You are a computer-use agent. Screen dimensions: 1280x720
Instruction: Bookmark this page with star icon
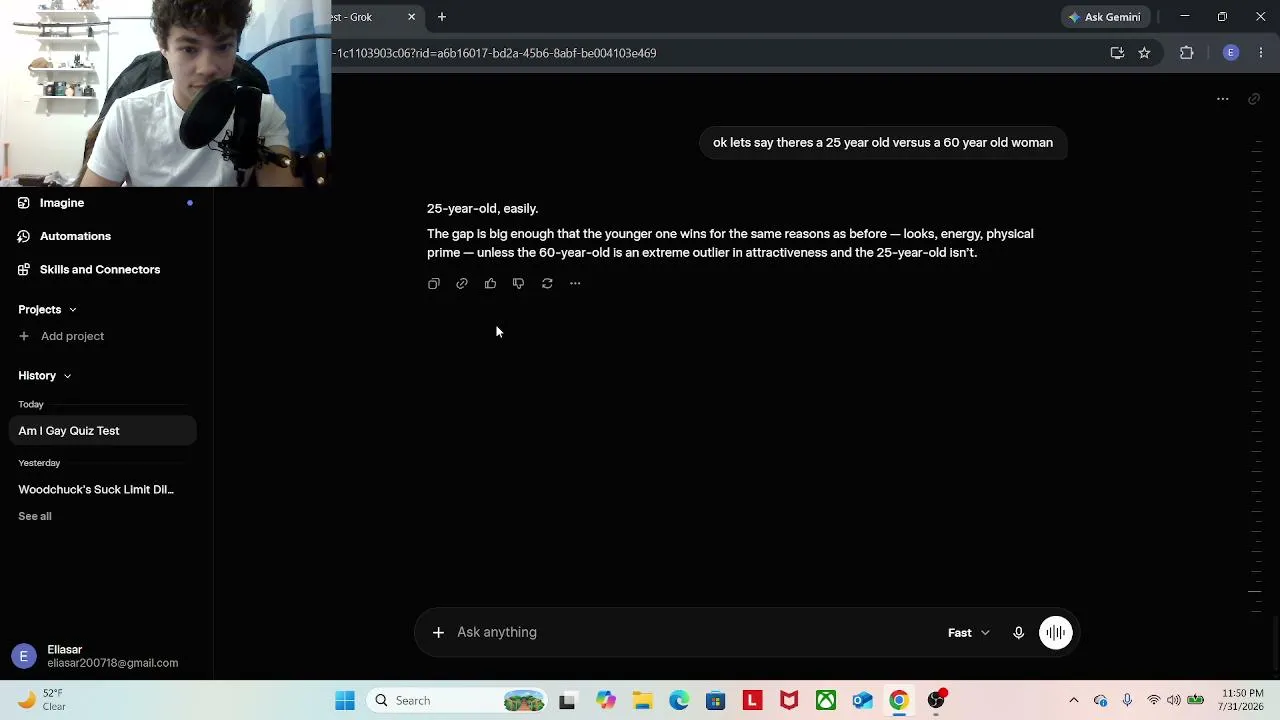(x=1144, y=53)
